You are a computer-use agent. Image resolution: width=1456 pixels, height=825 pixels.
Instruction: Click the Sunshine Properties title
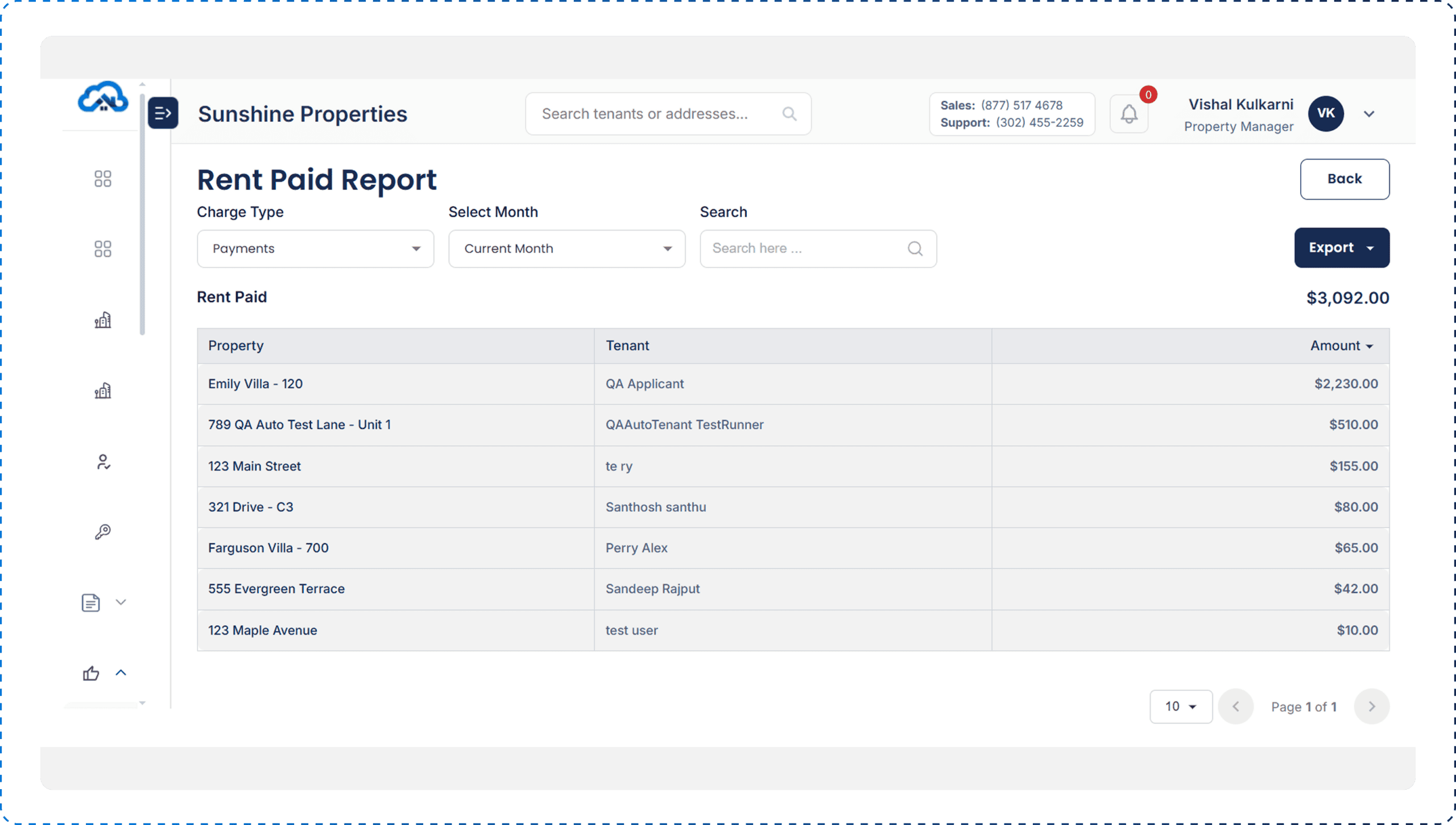(303, 114)
